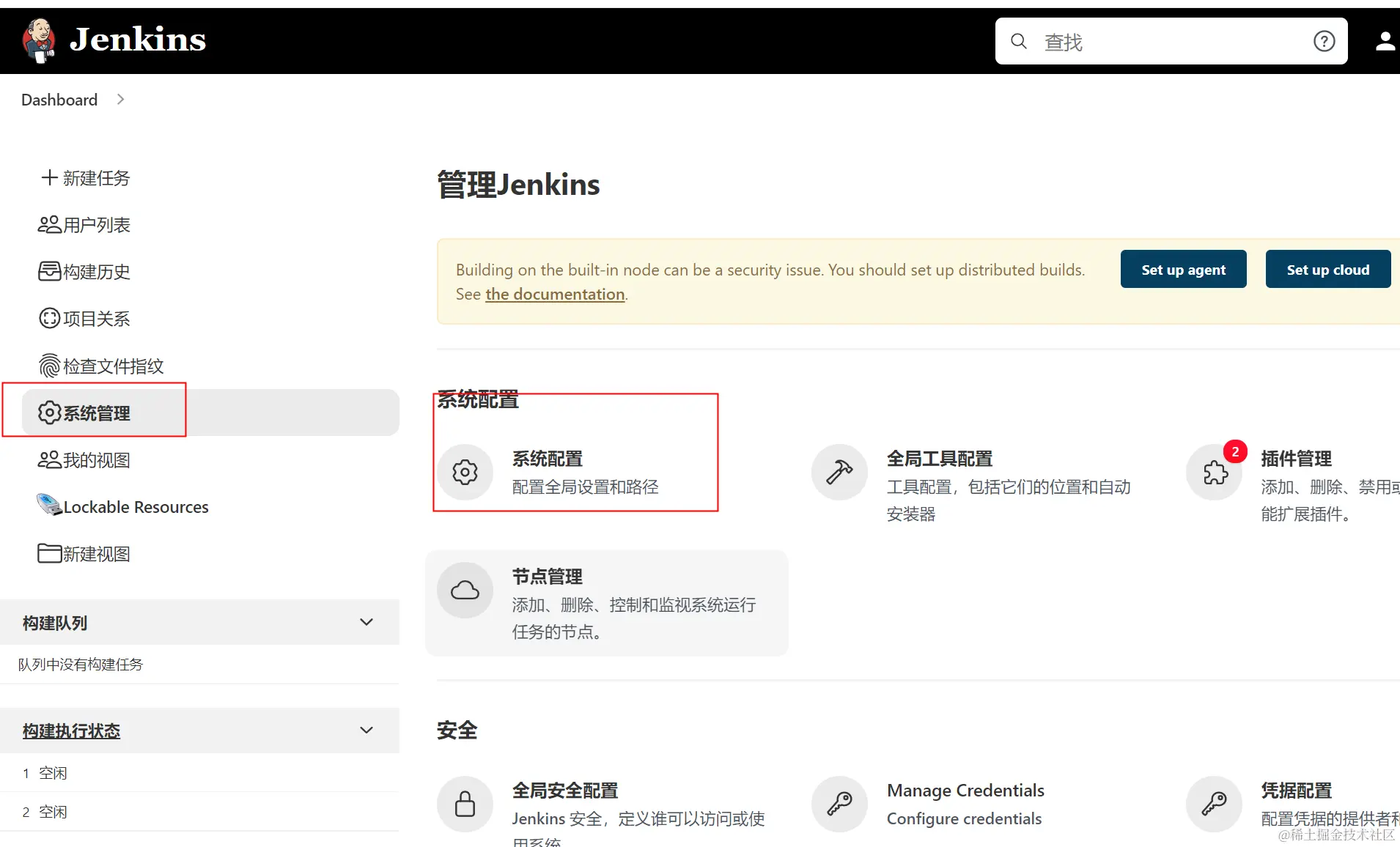This screenshot has width=1400, height=847.
Task: Click executor 2 空闲 row
Action: tap(199, 812)
